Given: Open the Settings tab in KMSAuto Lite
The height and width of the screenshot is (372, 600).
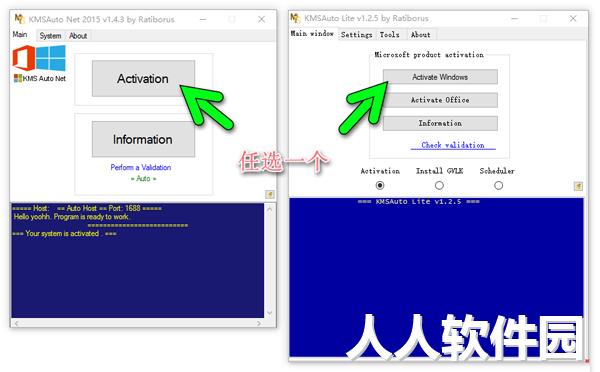Looking at the screenshot, I should click(356, 34).
